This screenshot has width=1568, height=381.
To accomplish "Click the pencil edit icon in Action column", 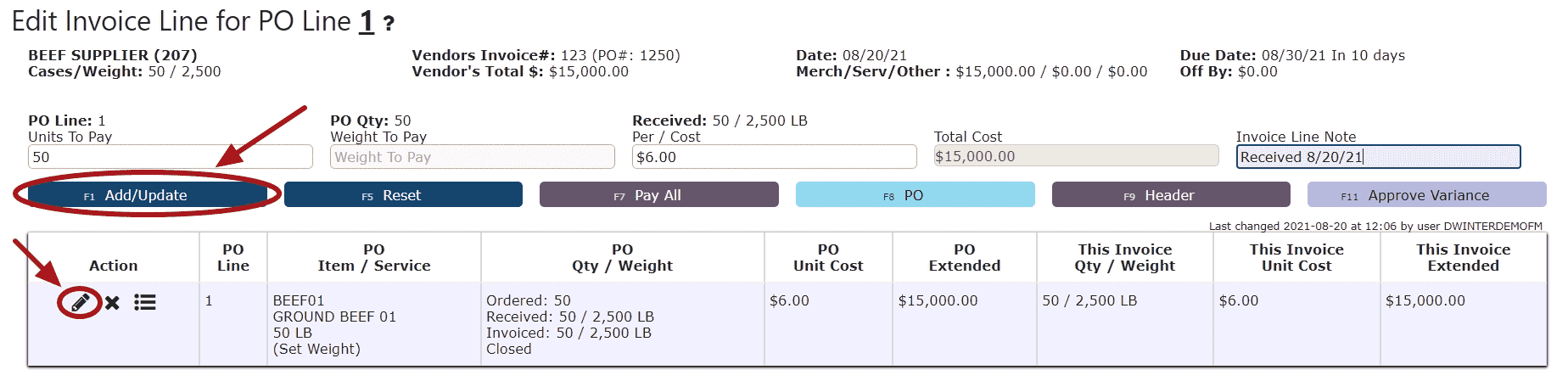I will point(81,303).
